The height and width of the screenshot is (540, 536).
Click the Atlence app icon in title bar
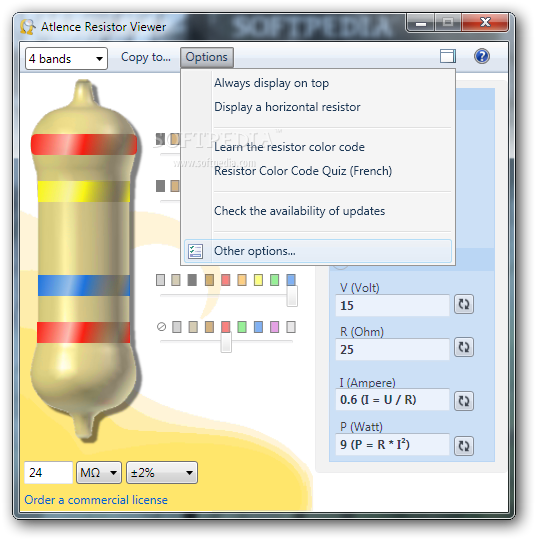(28, 27)
